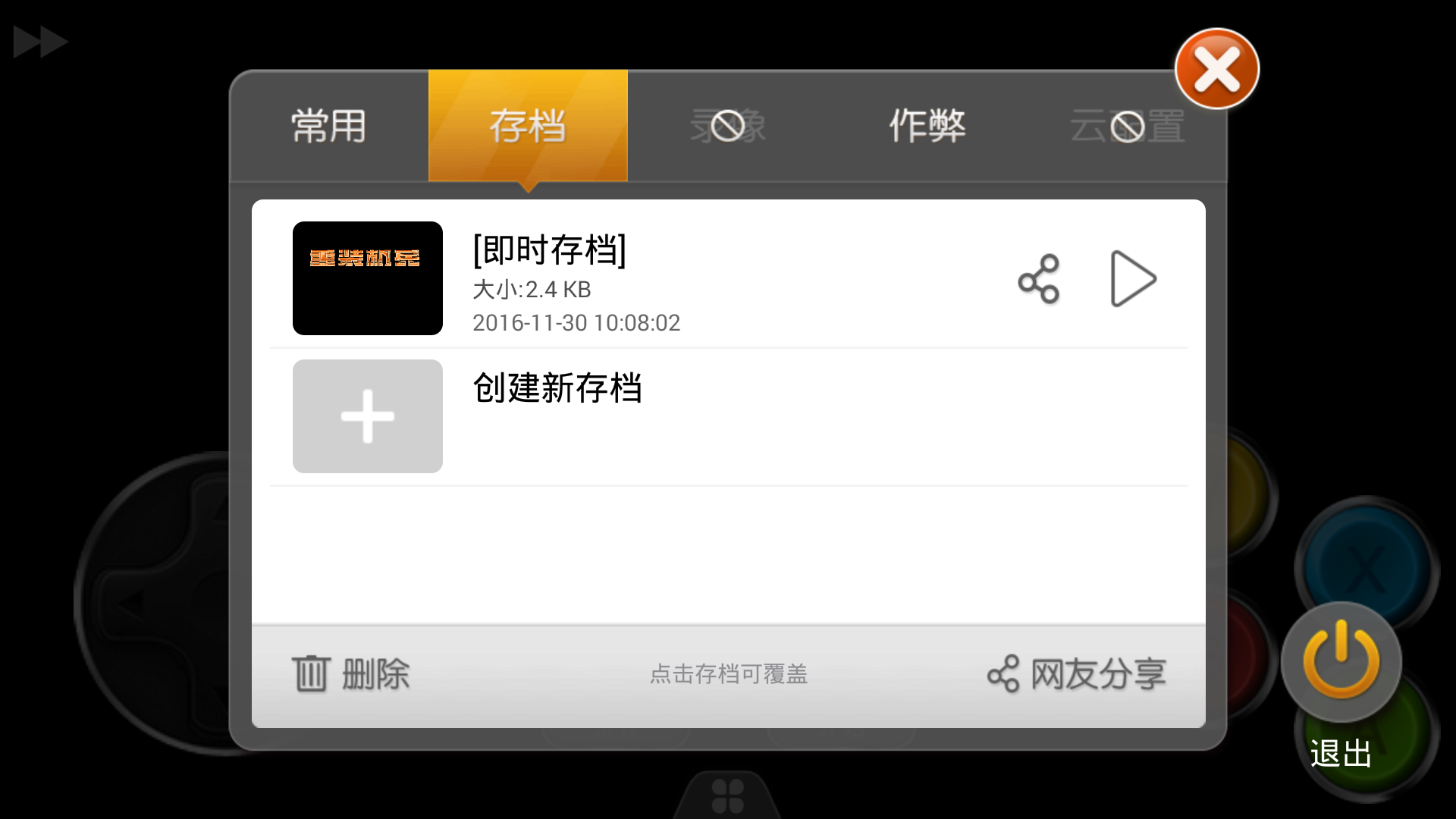
Task: Open the game thumbnail of 即时存档
Action: 368,278
